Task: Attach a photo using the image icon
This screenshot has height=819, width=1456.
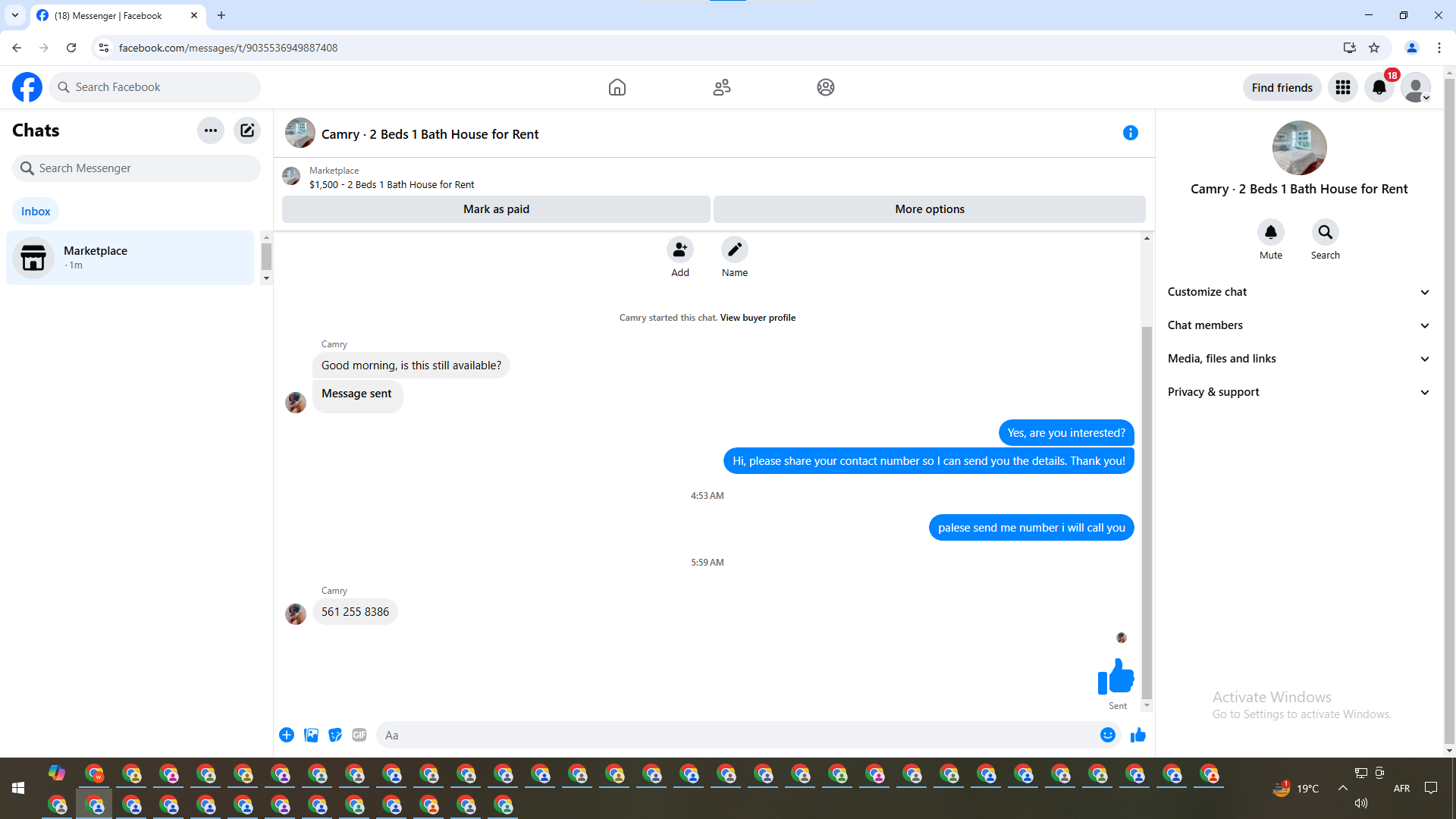Action: (x=311, y=735)
